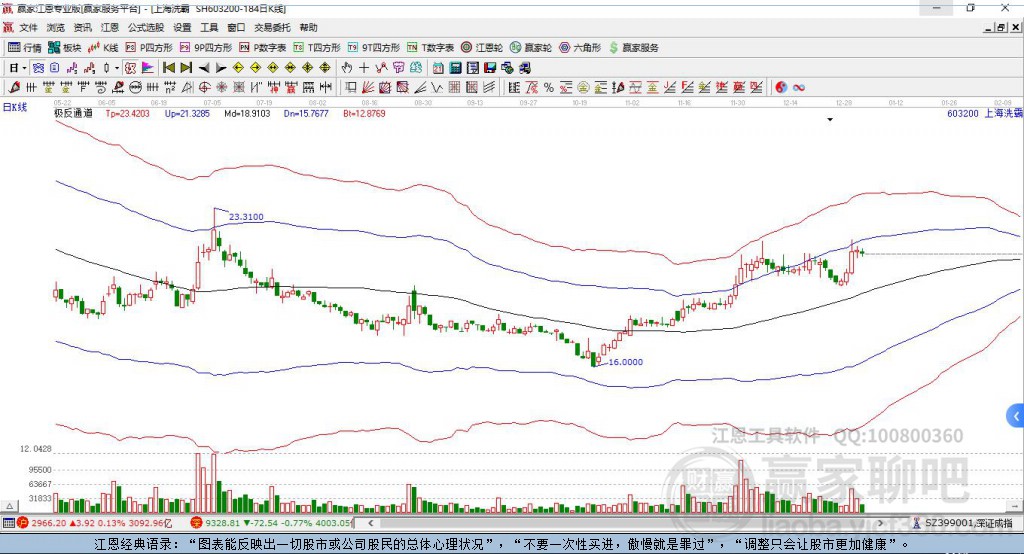The height and width of the screenshot is (554, 1024).
Task: Open the 六角形 hexagon tool
Action: point(580,48)
